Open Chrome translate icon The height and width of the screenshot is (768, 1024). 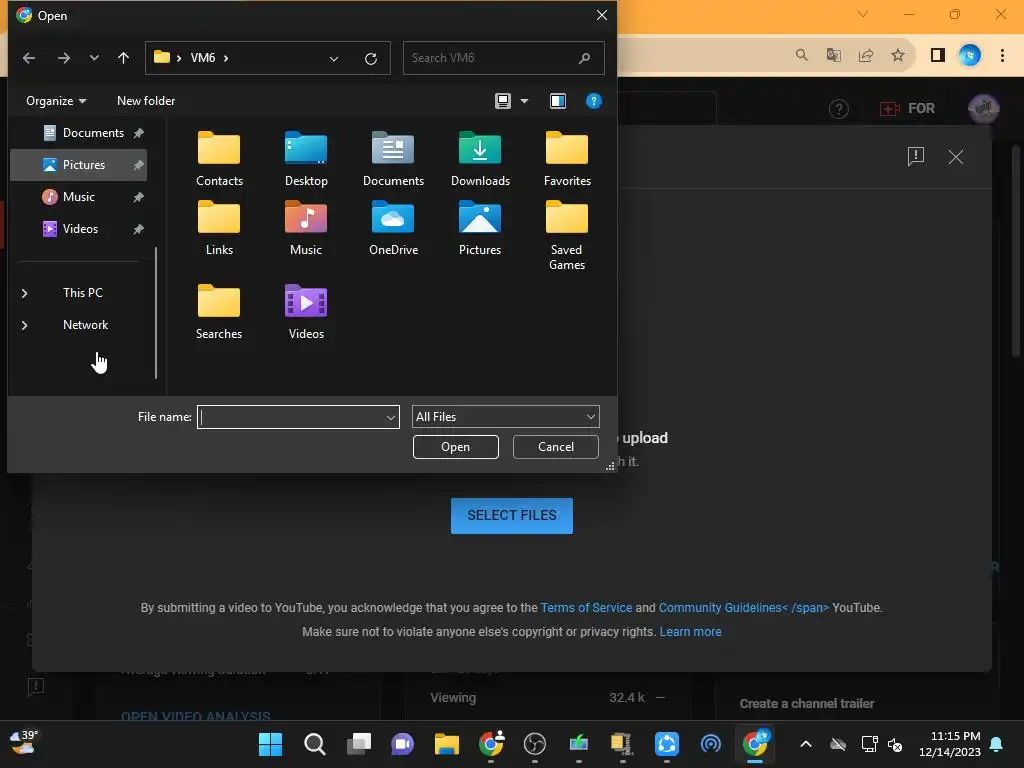pyautogui.click(x=833, y=56)
